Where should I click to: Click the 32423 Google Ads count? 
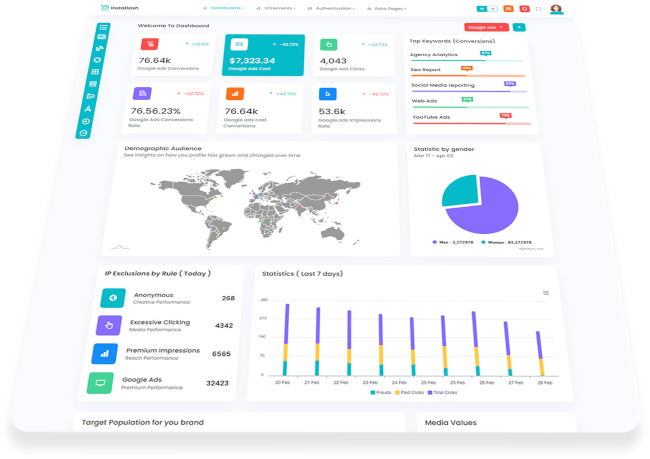[x=217, y=383]
